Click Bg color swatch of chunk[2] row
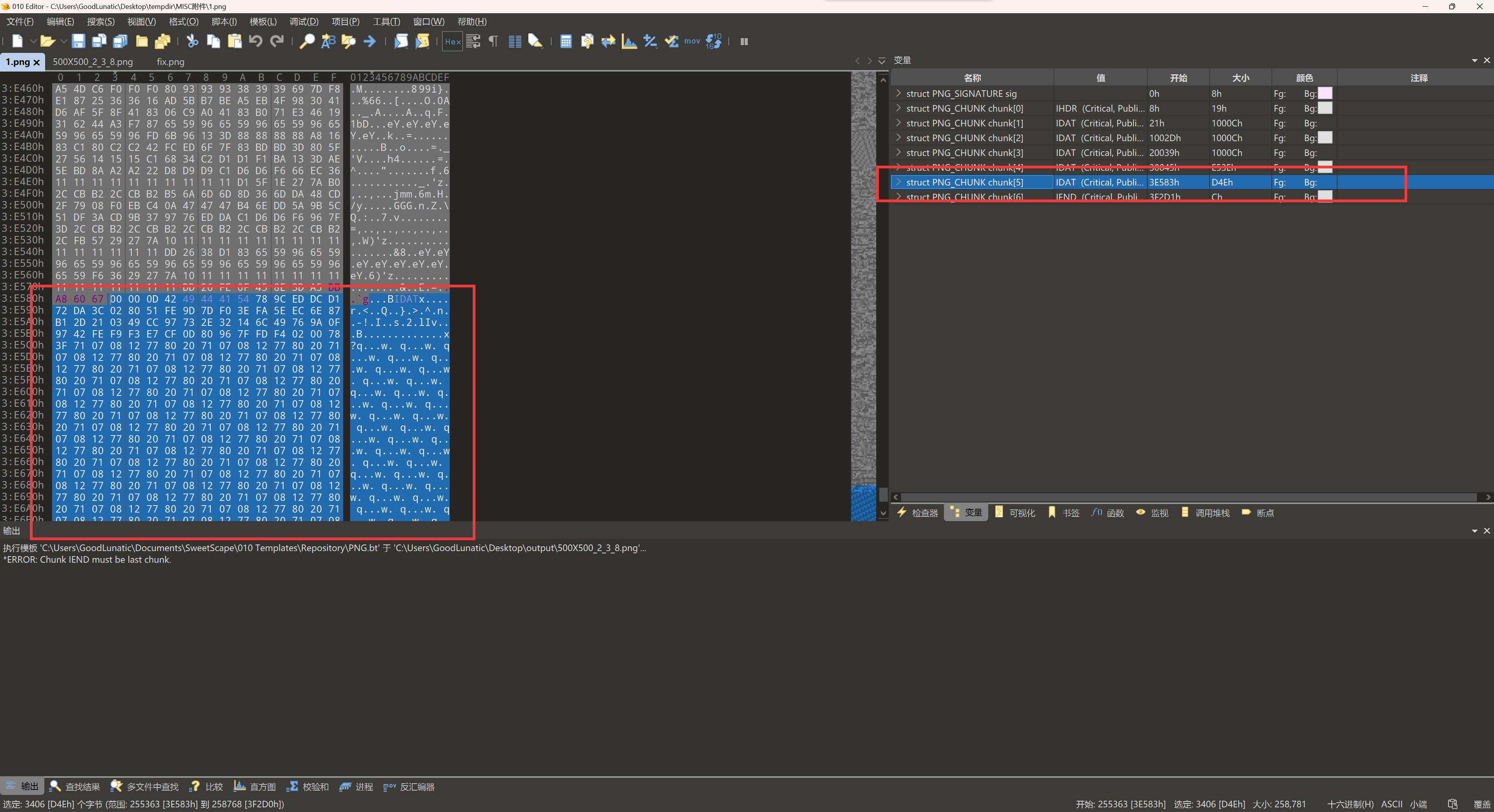This screenshot has width=1494, height=812. point(1325,138)
